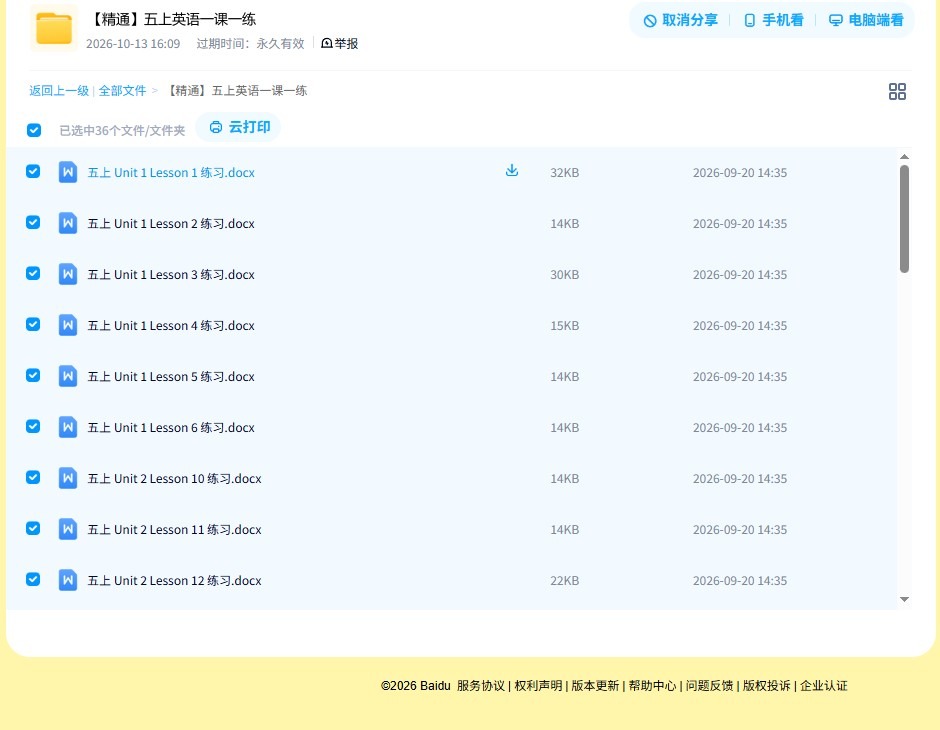The width and height of the screenshot is (940, 730).
Task: Open 五上 Unit 1 Lesson 5 练习.docx
Action: click(x=171, y=376)
